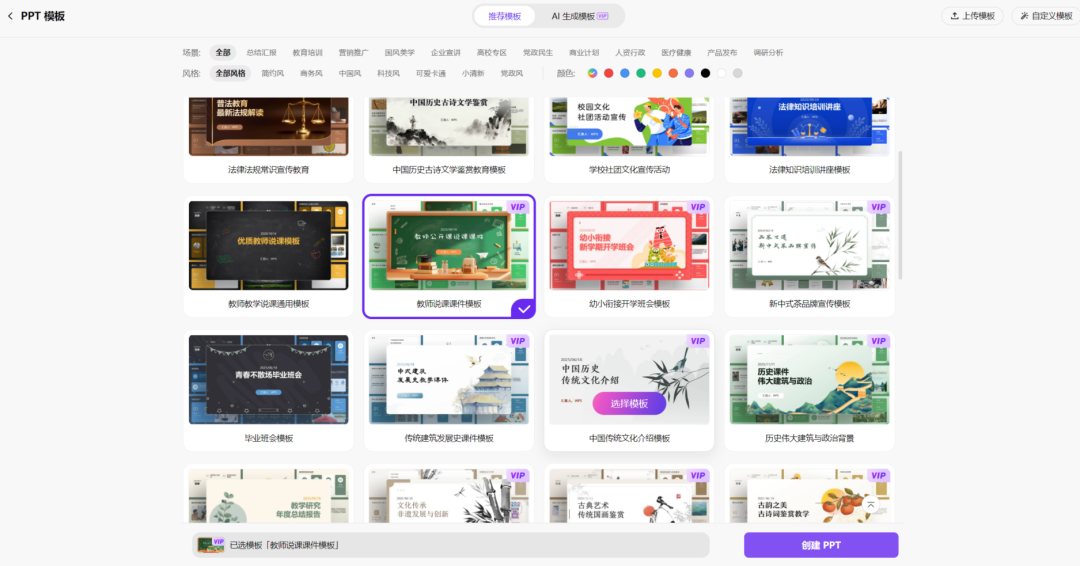Pick the orange color swatch
1080x566 pixels.
coord(673,73)
